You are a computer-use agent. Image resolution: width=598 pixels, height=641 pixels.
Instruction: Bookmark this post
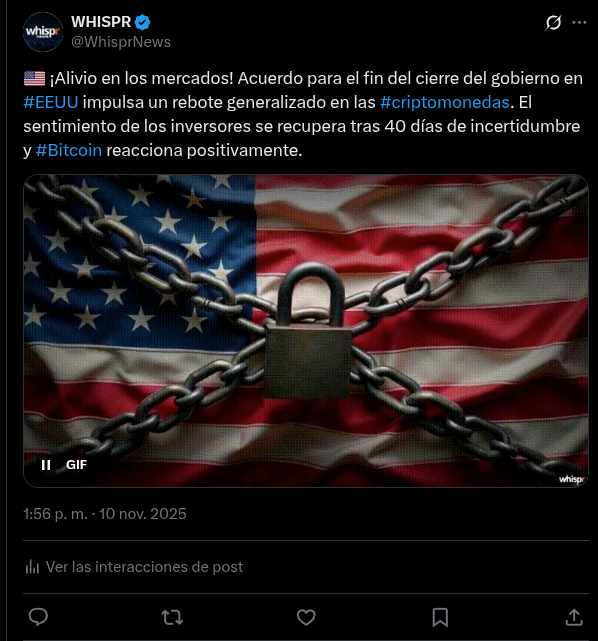[x=440, y=617]
